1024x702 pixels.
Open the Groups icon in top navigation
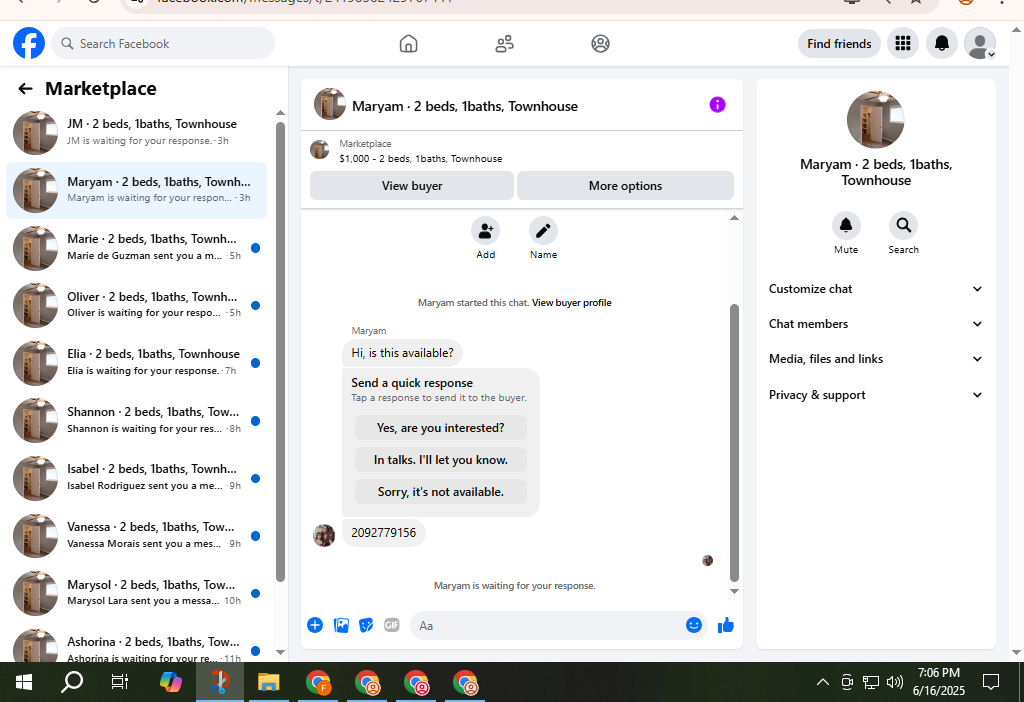coord(600,44)
